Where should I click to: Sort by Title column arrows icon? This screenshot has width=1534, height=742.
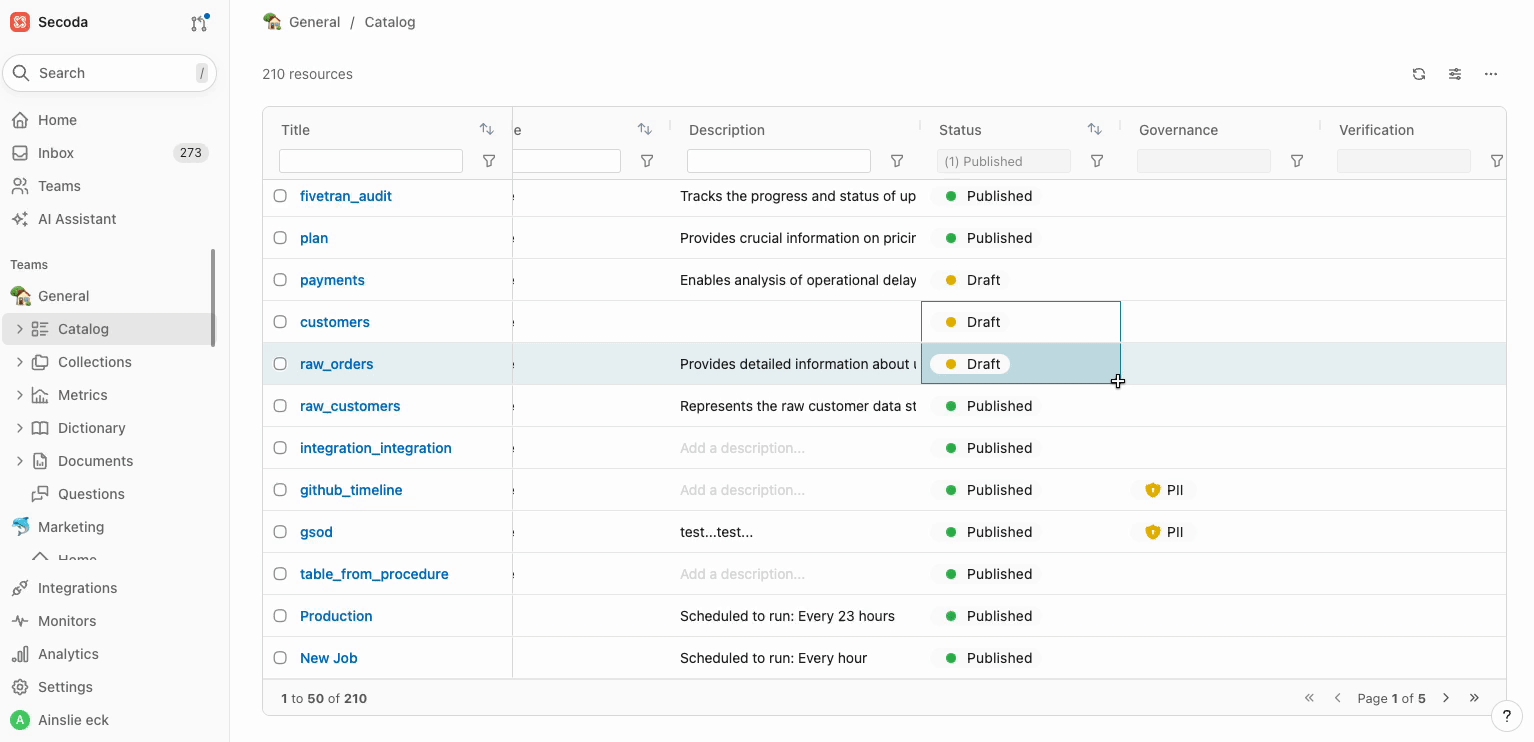point(486,129)
